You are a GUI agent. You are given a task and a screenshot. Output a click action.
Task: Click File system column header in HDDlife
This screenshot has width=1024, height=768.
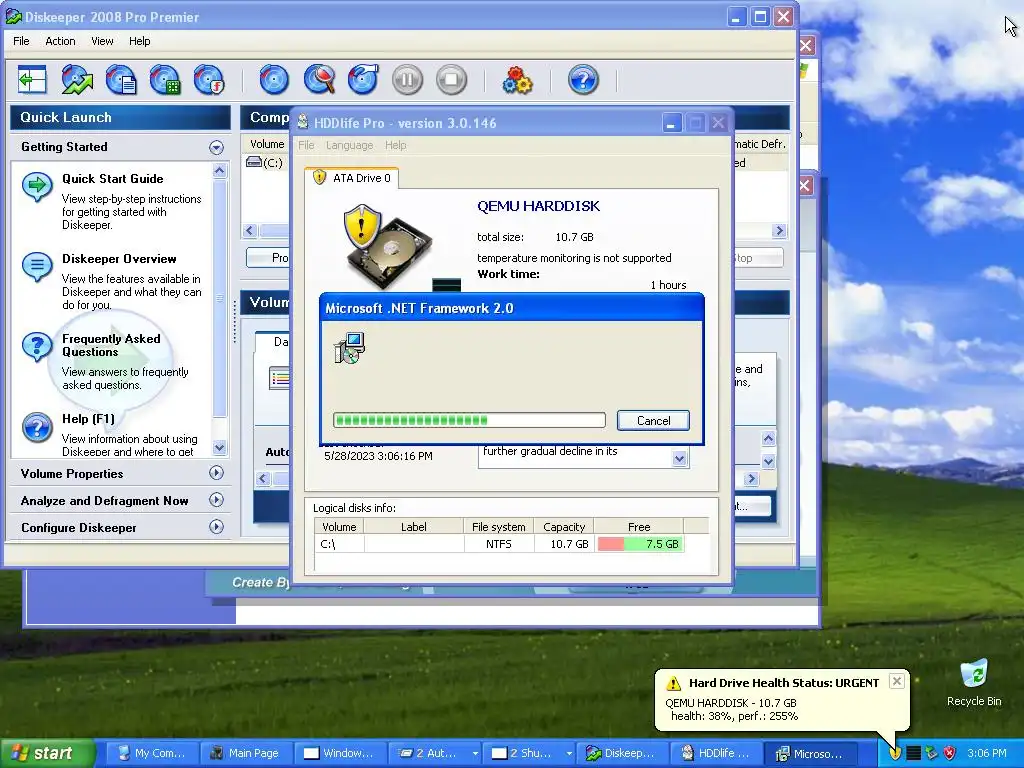pyautogui.click(x=498, y=526)
